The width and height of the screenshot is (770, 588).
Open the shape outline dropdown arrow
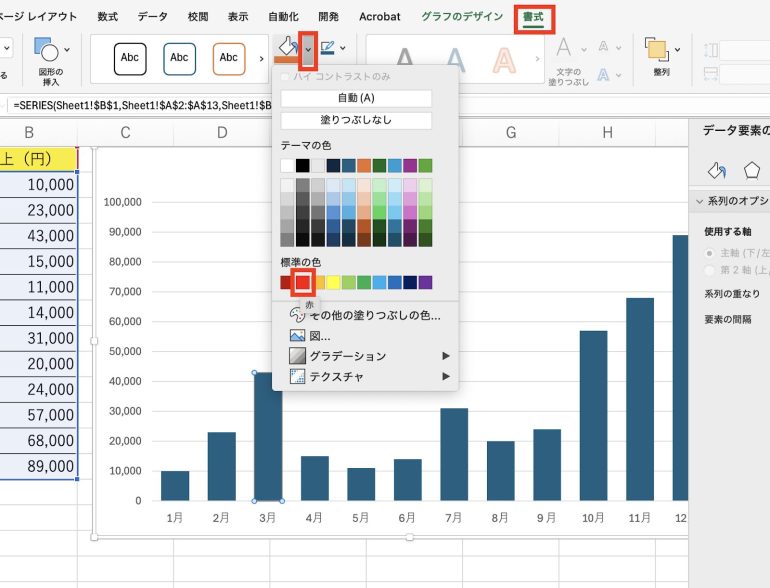pyautogui.click(x=343, y=48)
